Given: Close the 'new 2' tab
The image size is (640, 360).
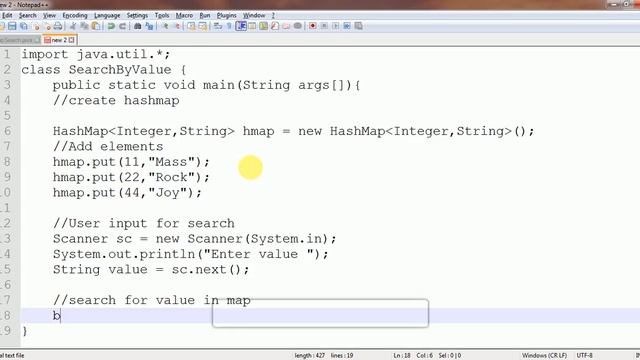Looking at the screenshot, I should pos(72,40).
